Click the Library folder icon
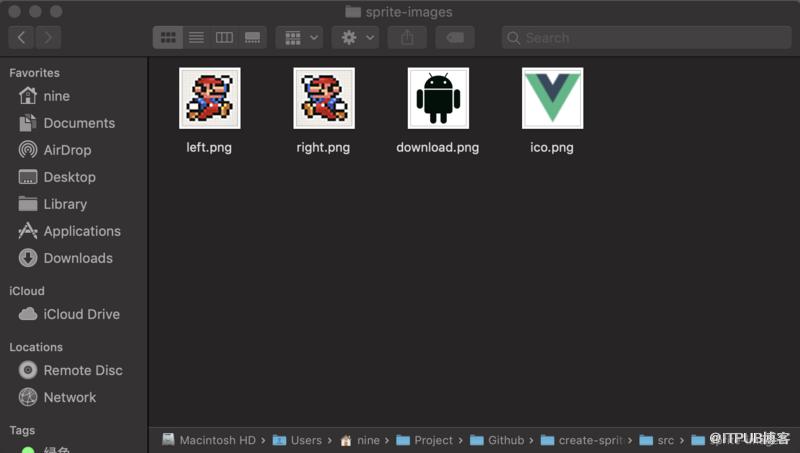 tap(28, 204)
